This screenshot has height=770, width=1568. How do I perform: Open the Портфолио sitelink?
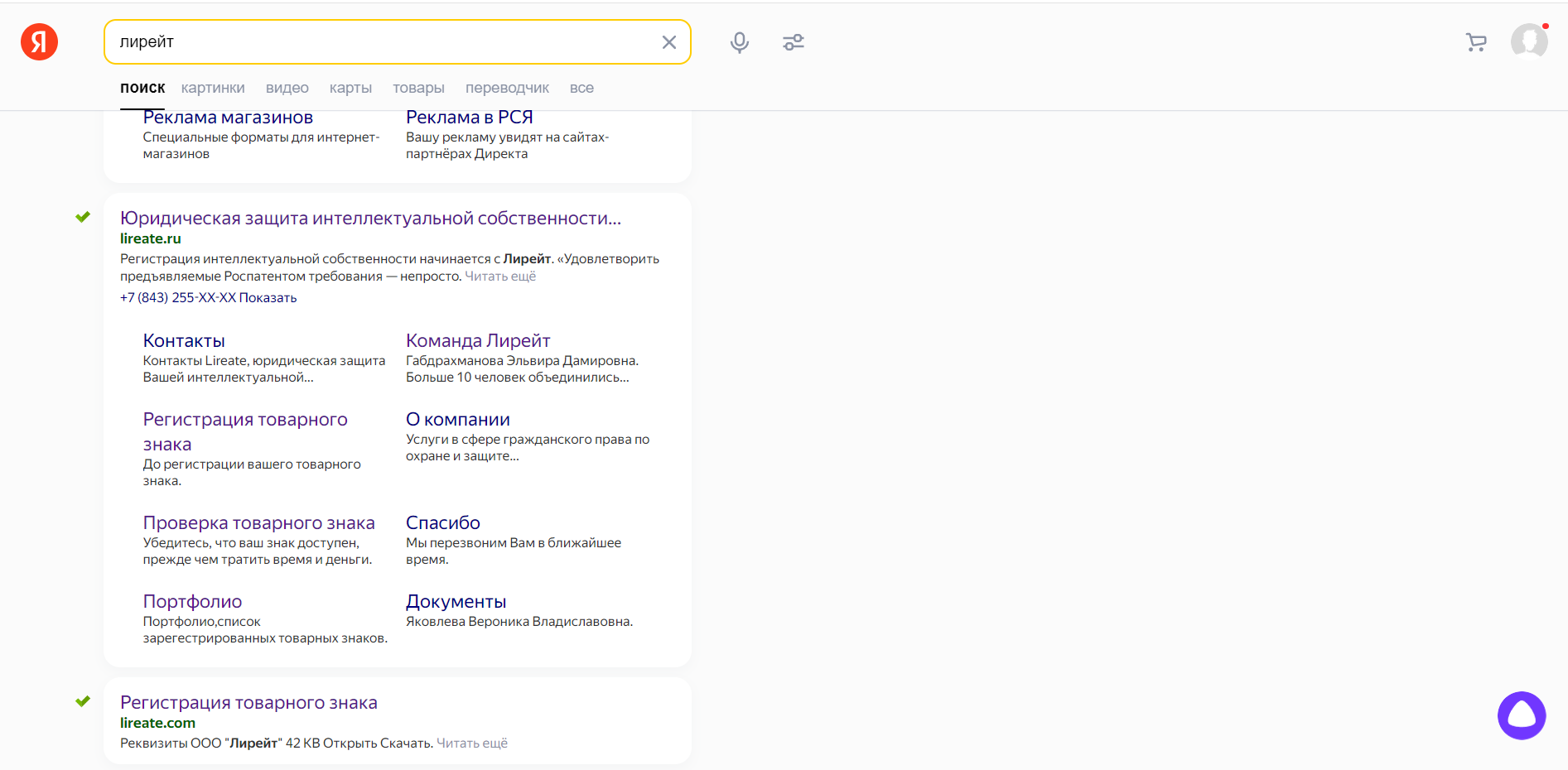coord(193,601)
